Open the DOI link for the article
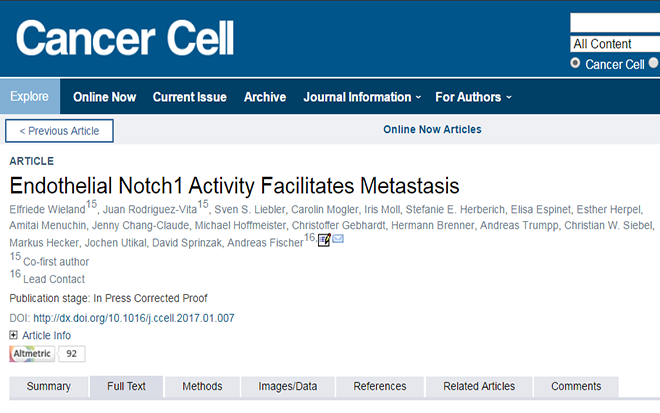Viewport: 660px width, 413px height. click(x=134, y=318)
